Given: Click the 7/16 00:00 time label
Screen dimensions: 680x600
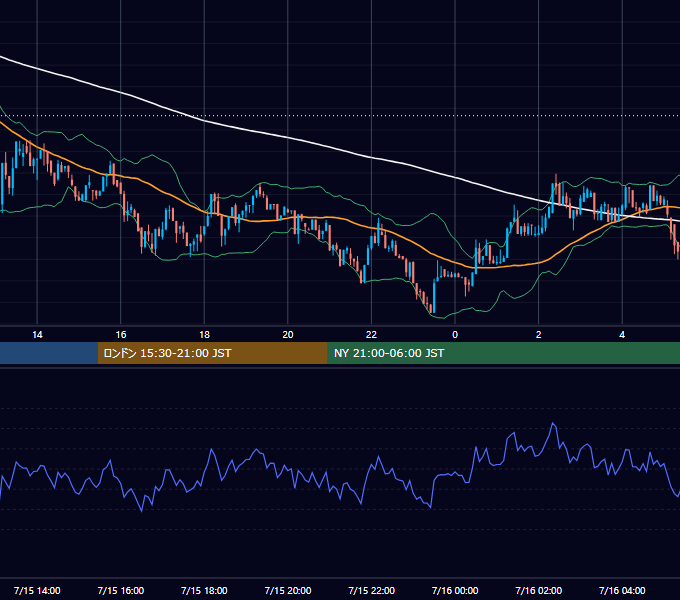Looking at the screenshot, I should pos(455,590).
